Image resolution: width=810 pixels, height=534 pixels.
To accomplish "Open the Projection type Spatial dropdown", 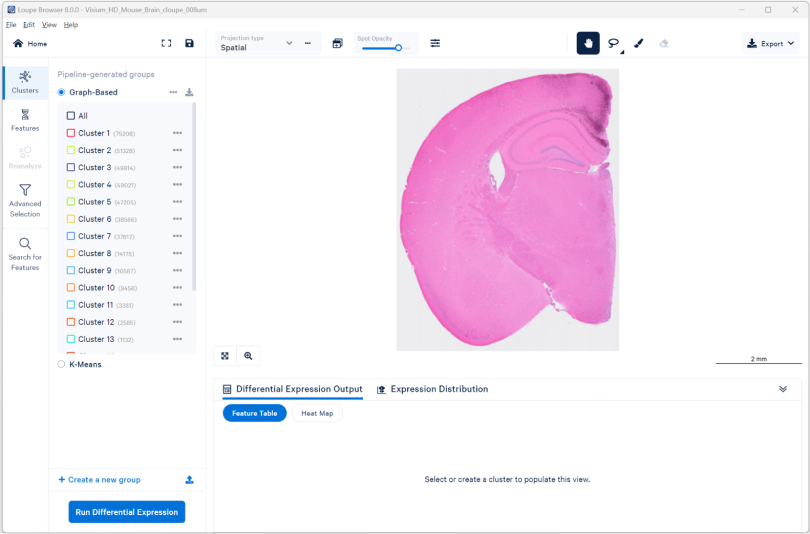I will coord(256,43).
